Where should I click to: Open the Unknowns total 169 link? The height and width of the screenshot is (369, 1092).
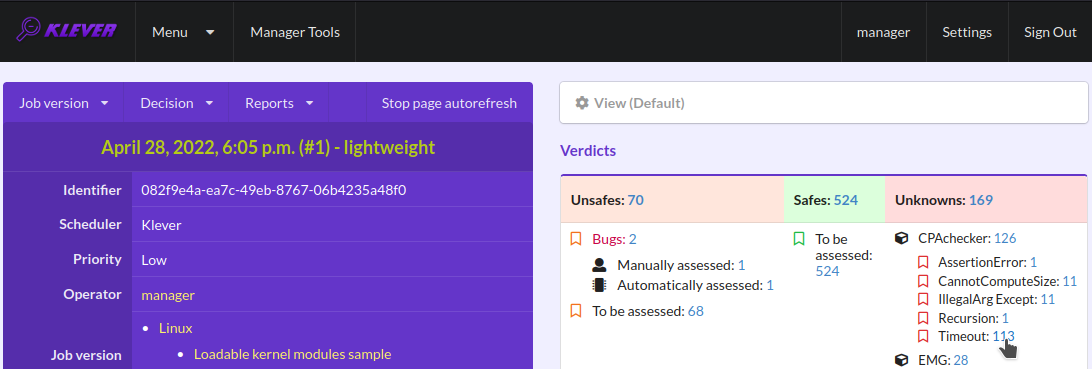[x=981, y=201]
